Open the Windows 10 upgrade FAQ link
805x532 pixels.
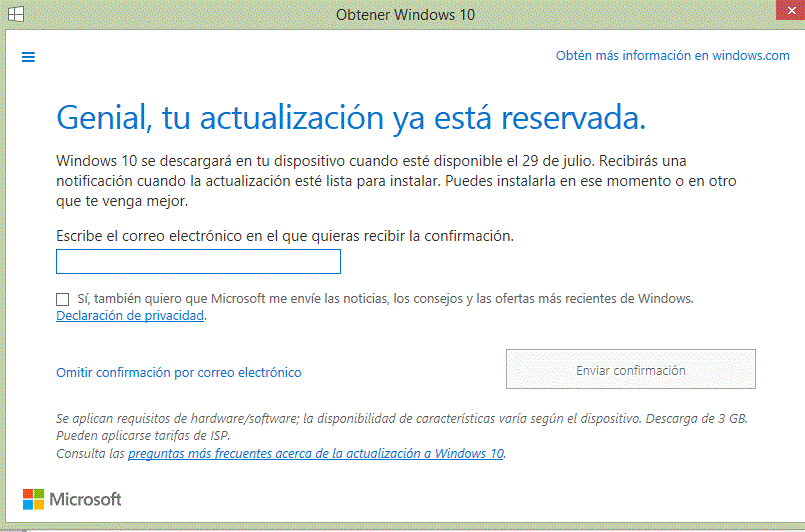(x=316, y=453)
